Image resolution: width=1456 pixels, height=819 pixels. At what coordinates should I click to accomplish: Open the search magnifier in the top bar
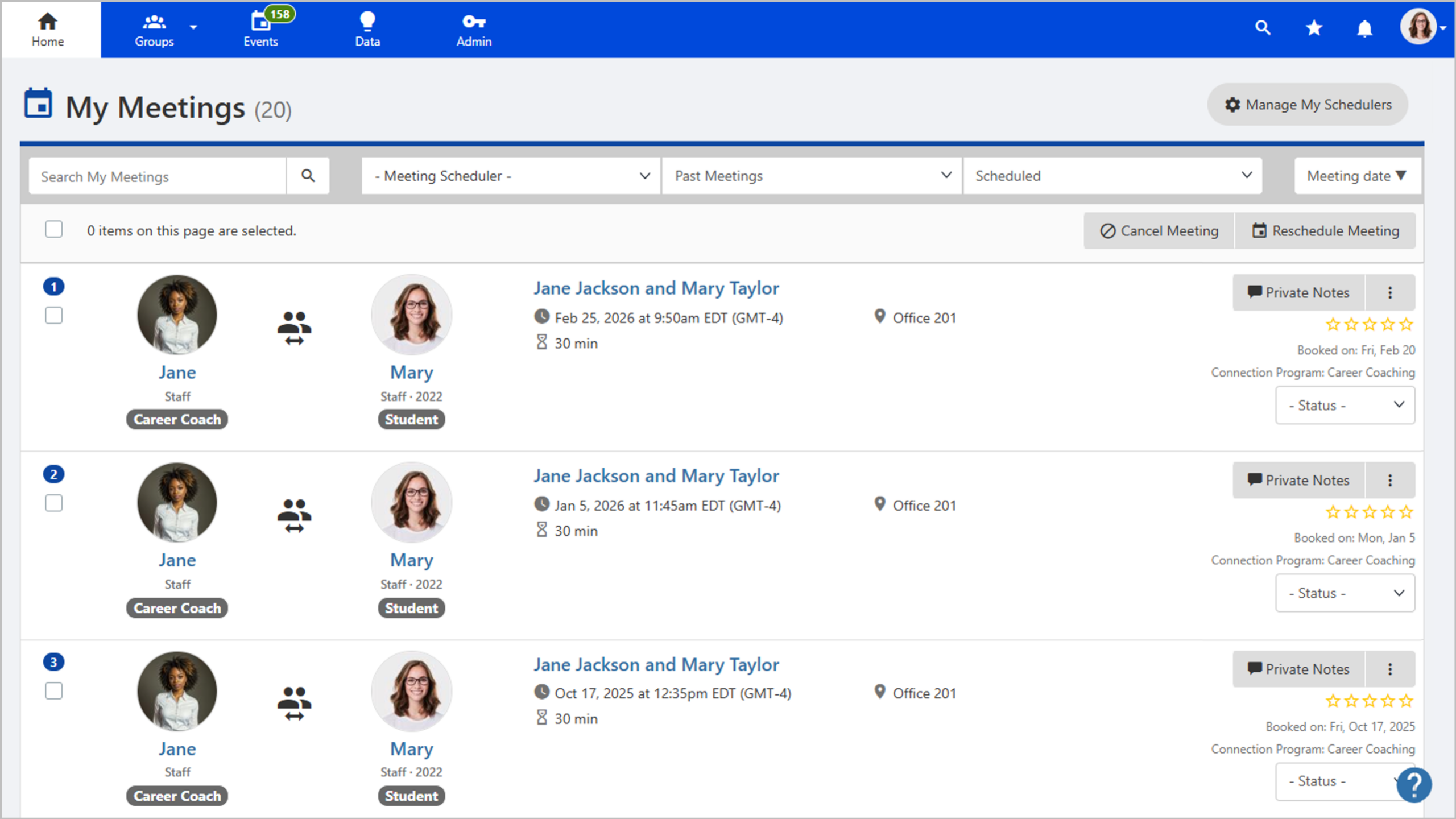coord(1263,27)
